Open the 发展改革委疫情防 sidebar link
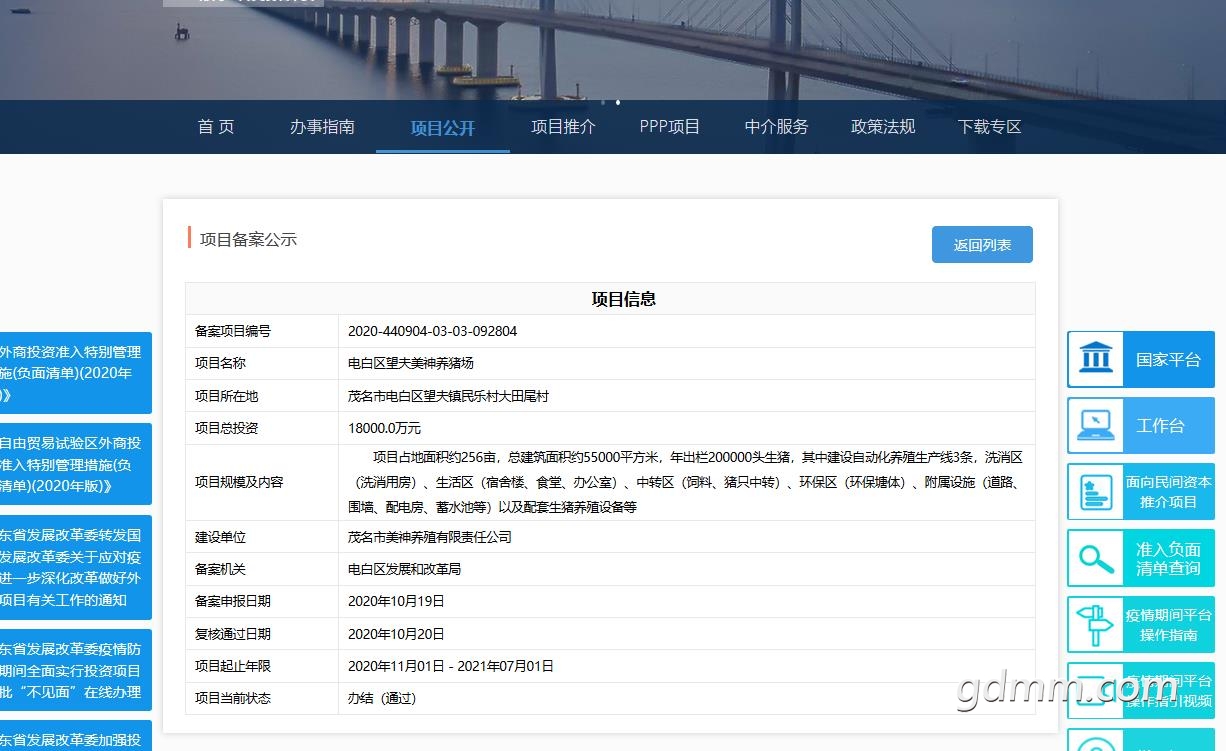The height and width of the screenshot is (751, 1226). tap(76, 670)
